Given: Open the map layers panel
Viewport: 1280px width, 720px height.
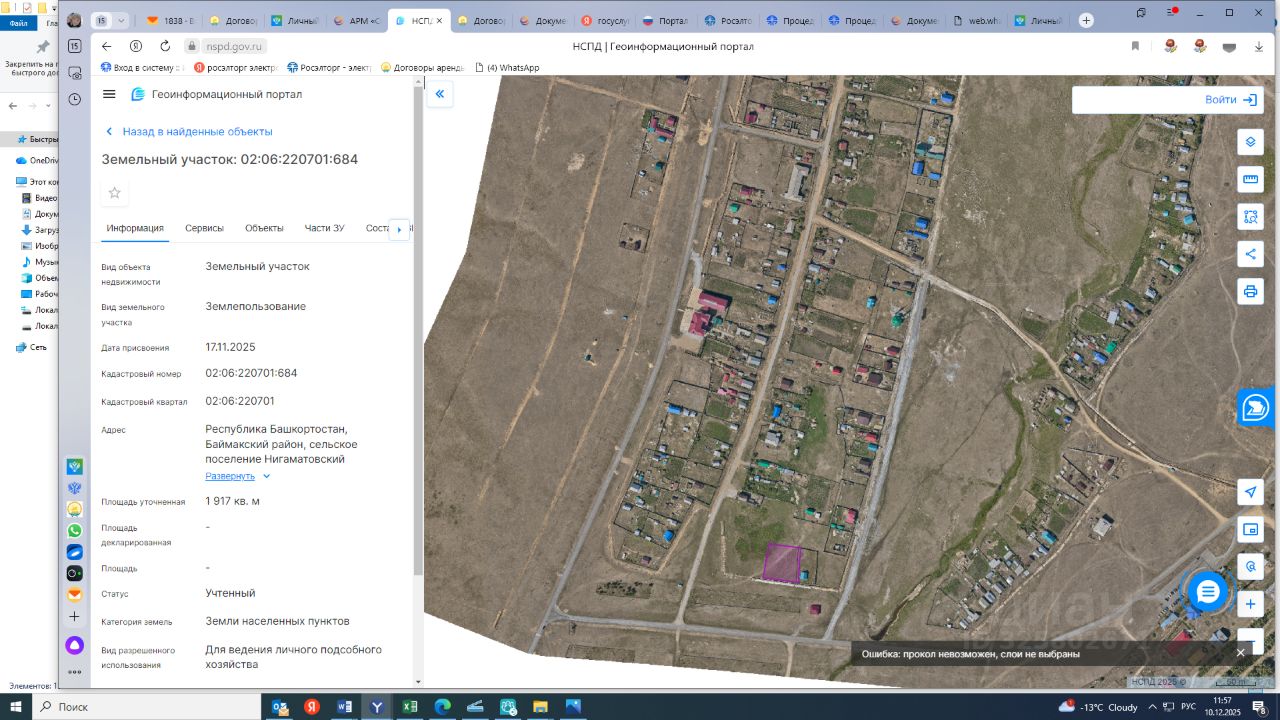Looking at the screenshot, I should [1250, 142].
